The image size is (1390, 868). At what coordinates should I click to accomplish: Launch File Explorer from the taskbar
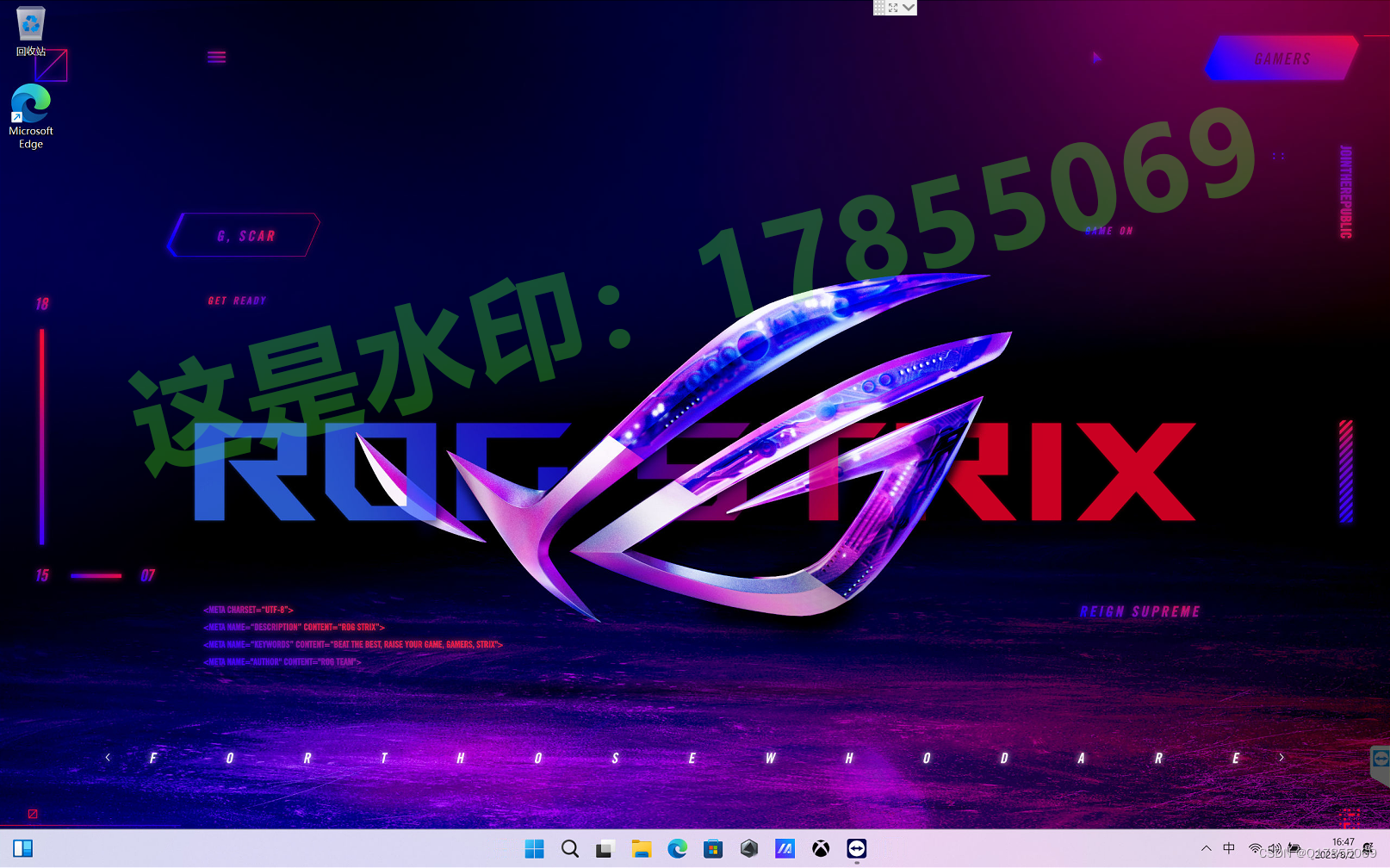point(642,849)
